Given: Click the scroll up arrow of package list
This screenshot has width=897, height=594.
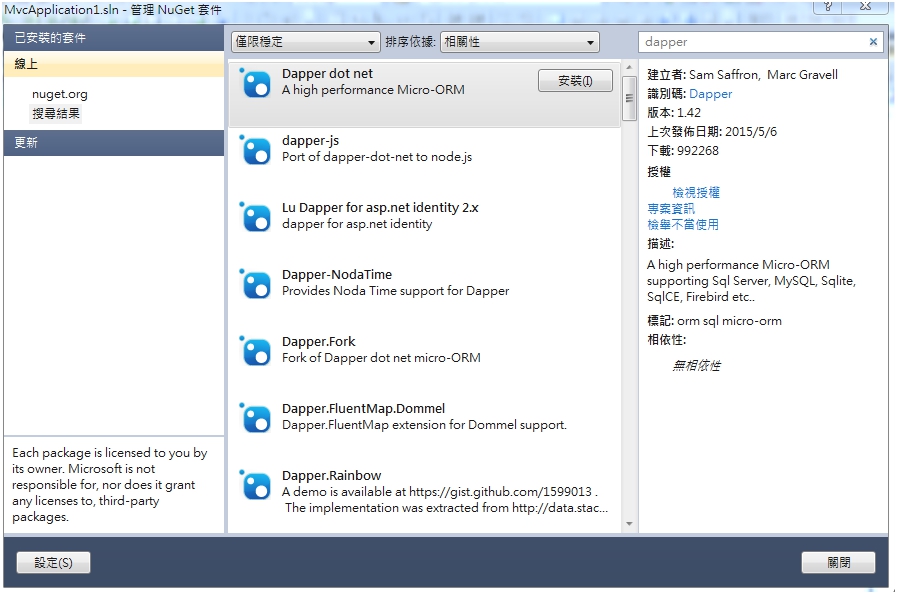Looking at the screenshot, I should point(629,68).
